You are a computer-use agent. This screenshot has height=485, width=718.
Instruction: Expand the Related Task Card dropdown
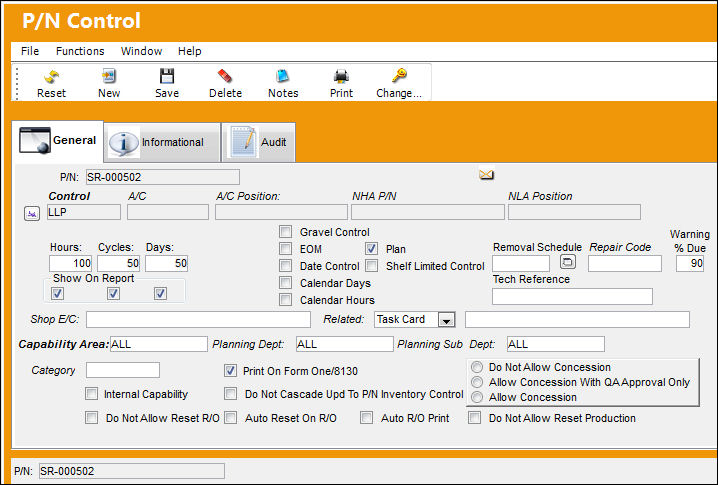pyautogui.click(x=446, y=320)
